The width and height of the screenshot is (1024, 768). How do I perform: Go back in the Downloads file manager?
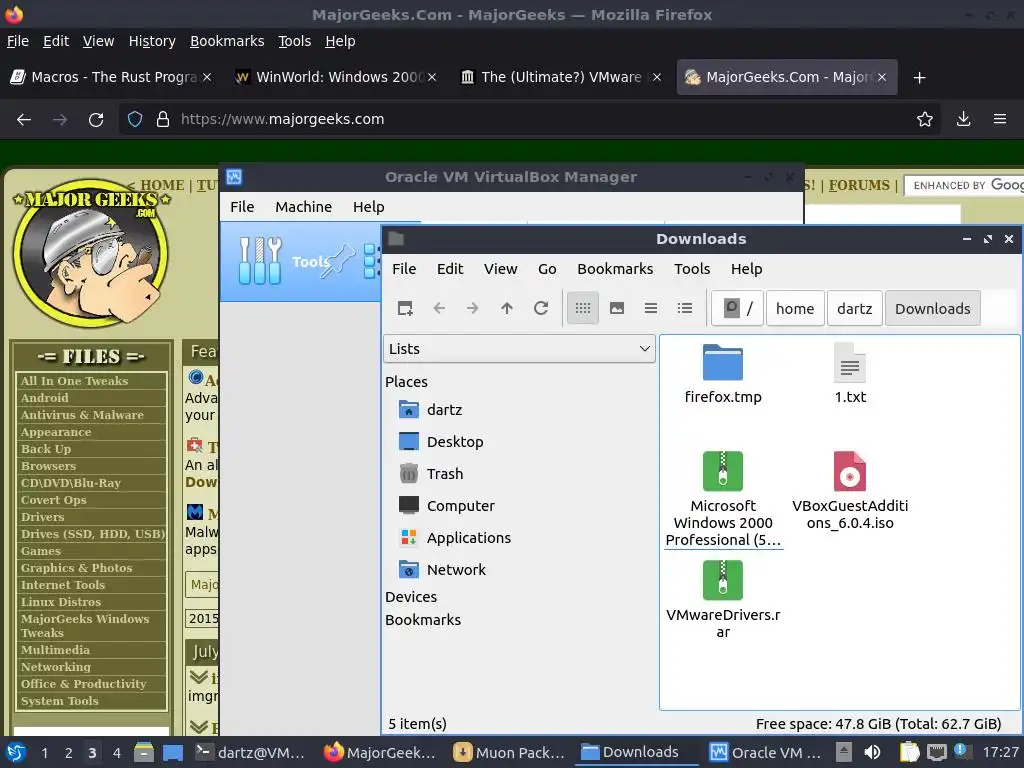pos(439,308)
